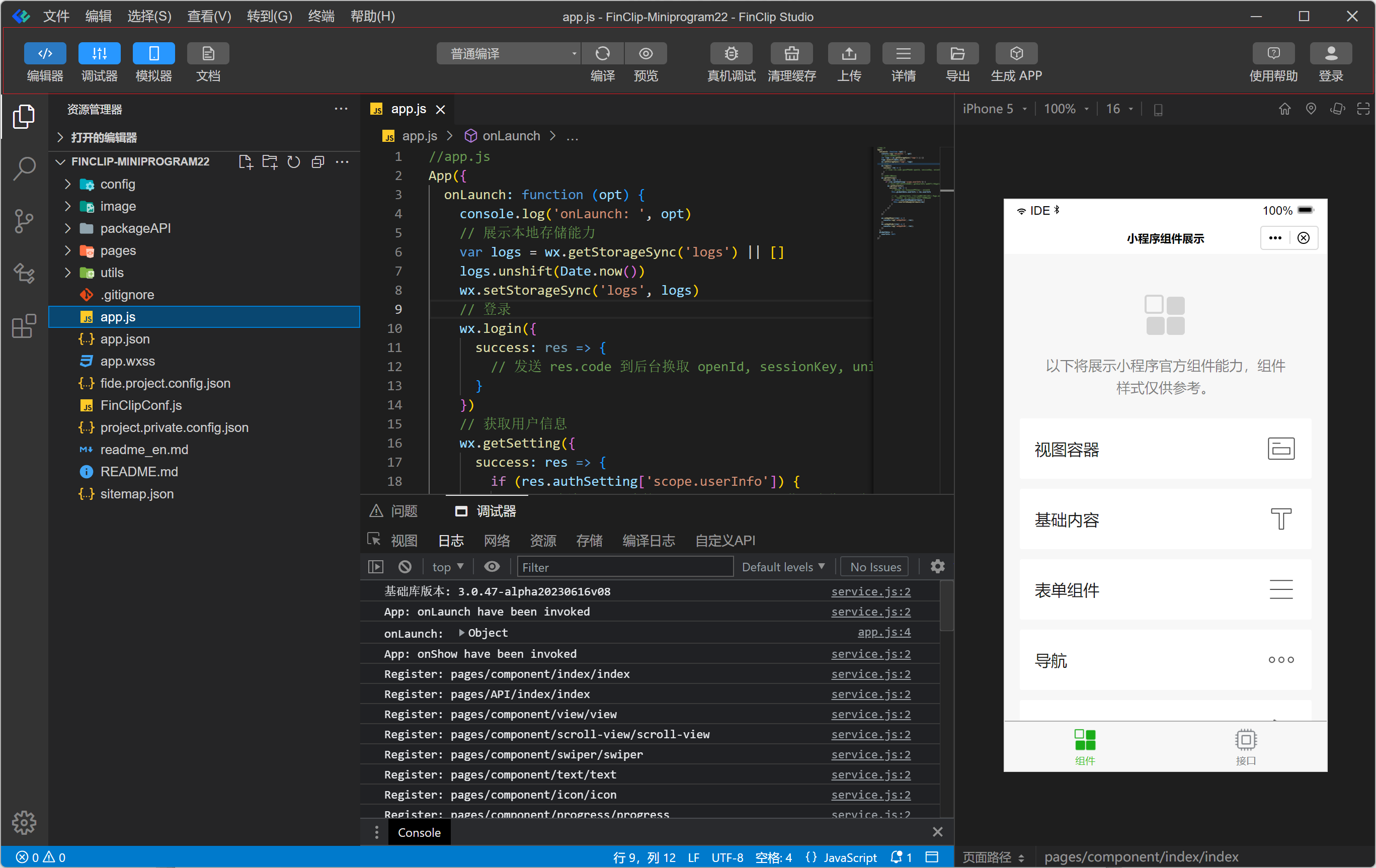This screenshot has width=1376, height=868.
Task: Toggle the eye live-expression icon in console
Action: tap(492, 566)
